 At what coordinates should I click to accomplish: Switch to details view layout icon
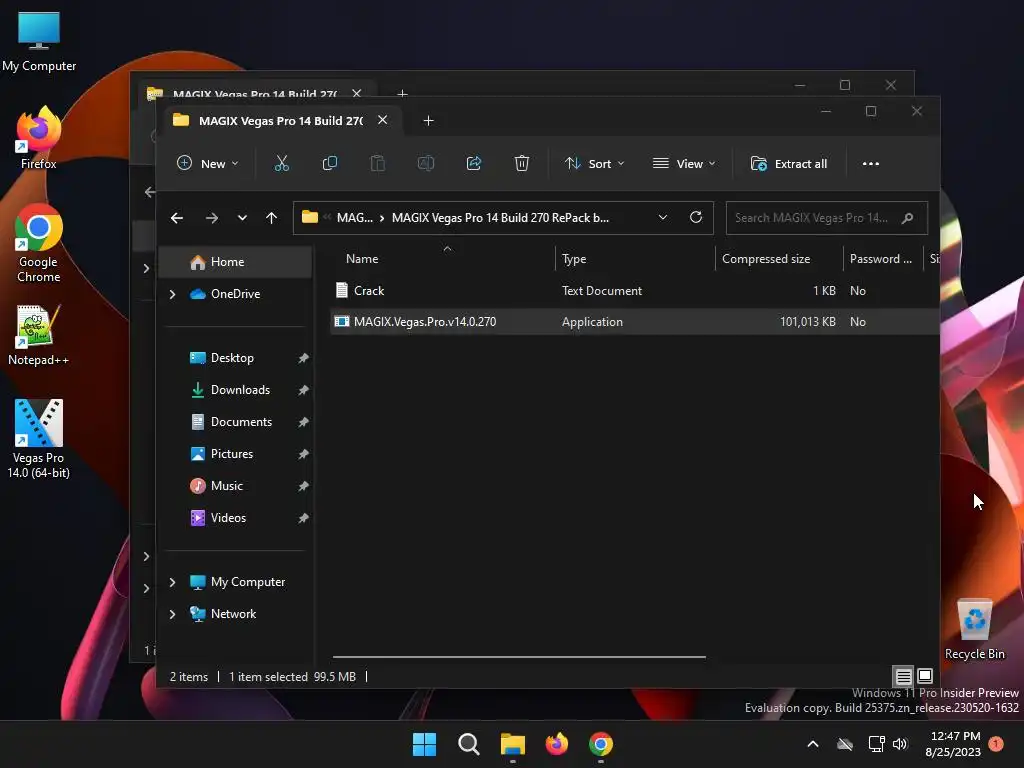click(x=903, y=676)
